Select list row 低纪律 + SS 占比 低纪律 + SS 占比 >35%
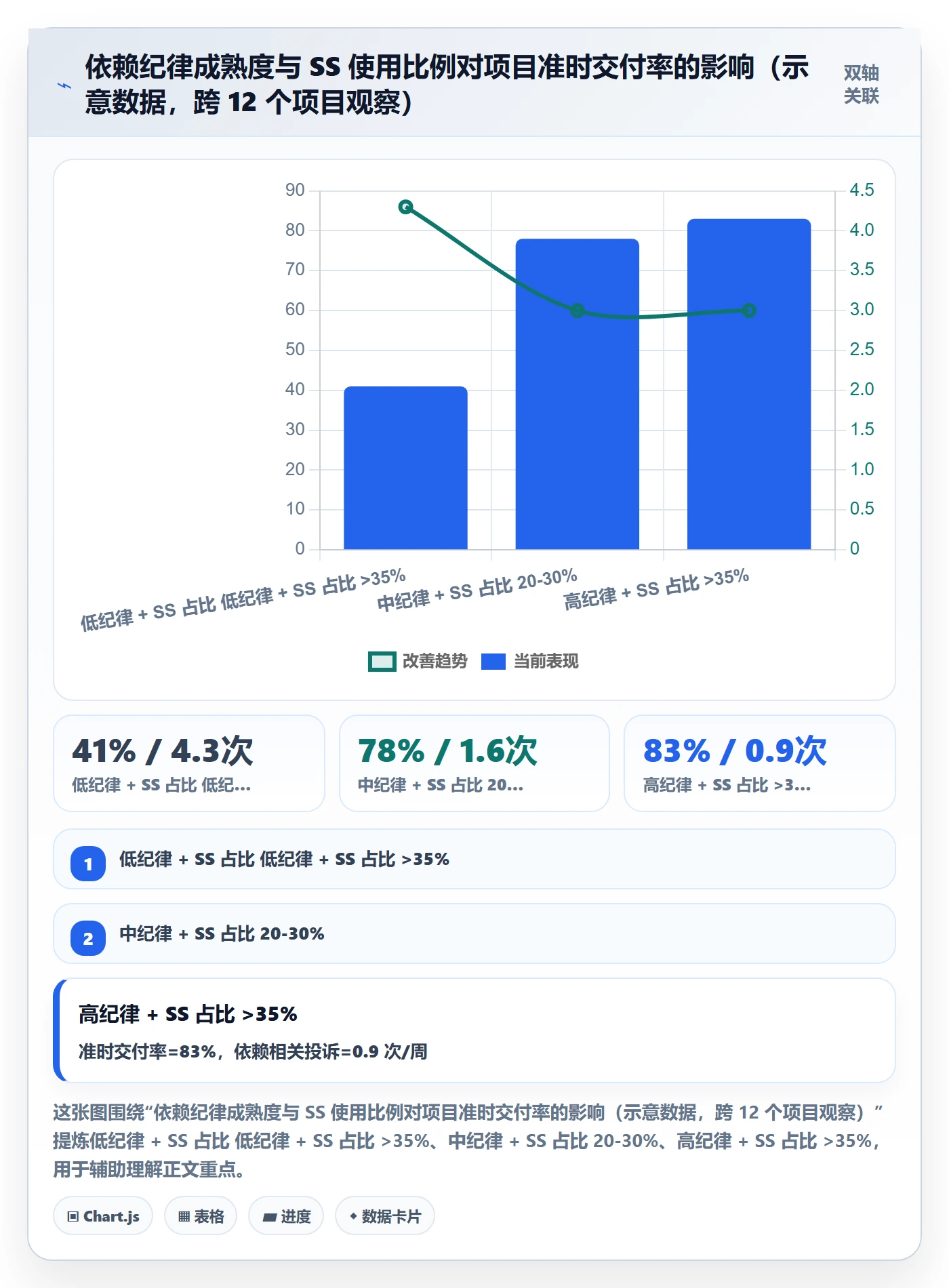This screenshot has height=1288, width=949. pyautogui.click(x=474, y=859)
